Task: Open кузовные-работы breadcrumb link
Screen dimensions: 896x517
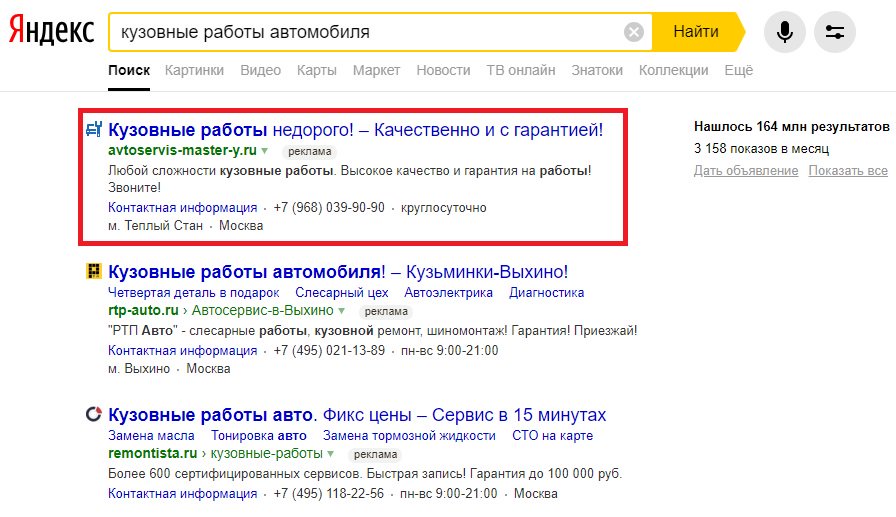Action: [267, 453]
